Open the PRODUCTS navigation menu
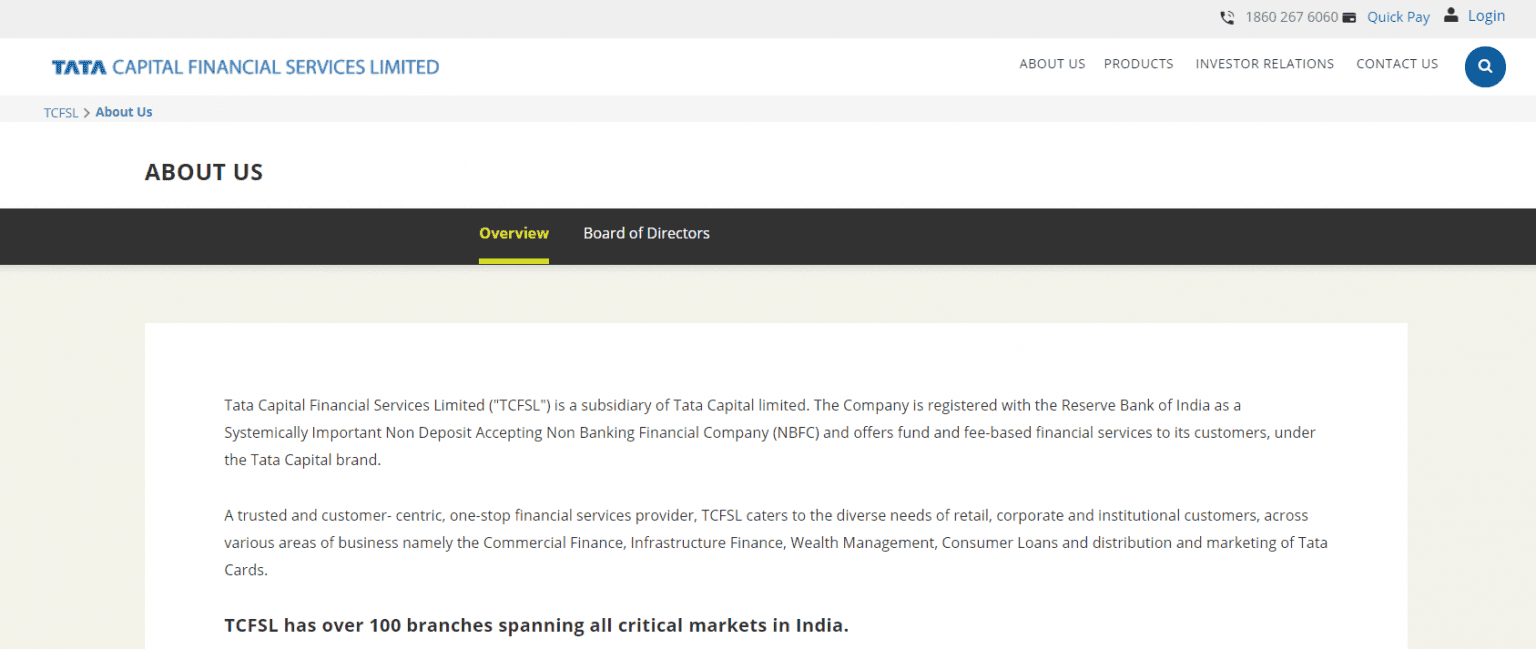 pos(1138,63)
